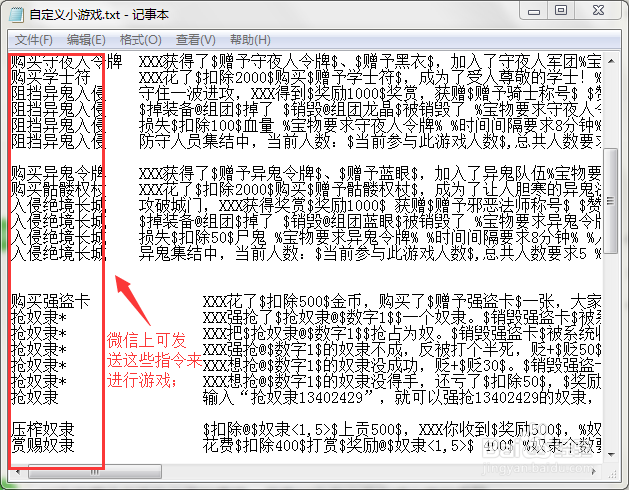The height and width of the screenshot is (490, 629).
Task: Click the line containing 上贡500$
Action: [x=402, y=429]
